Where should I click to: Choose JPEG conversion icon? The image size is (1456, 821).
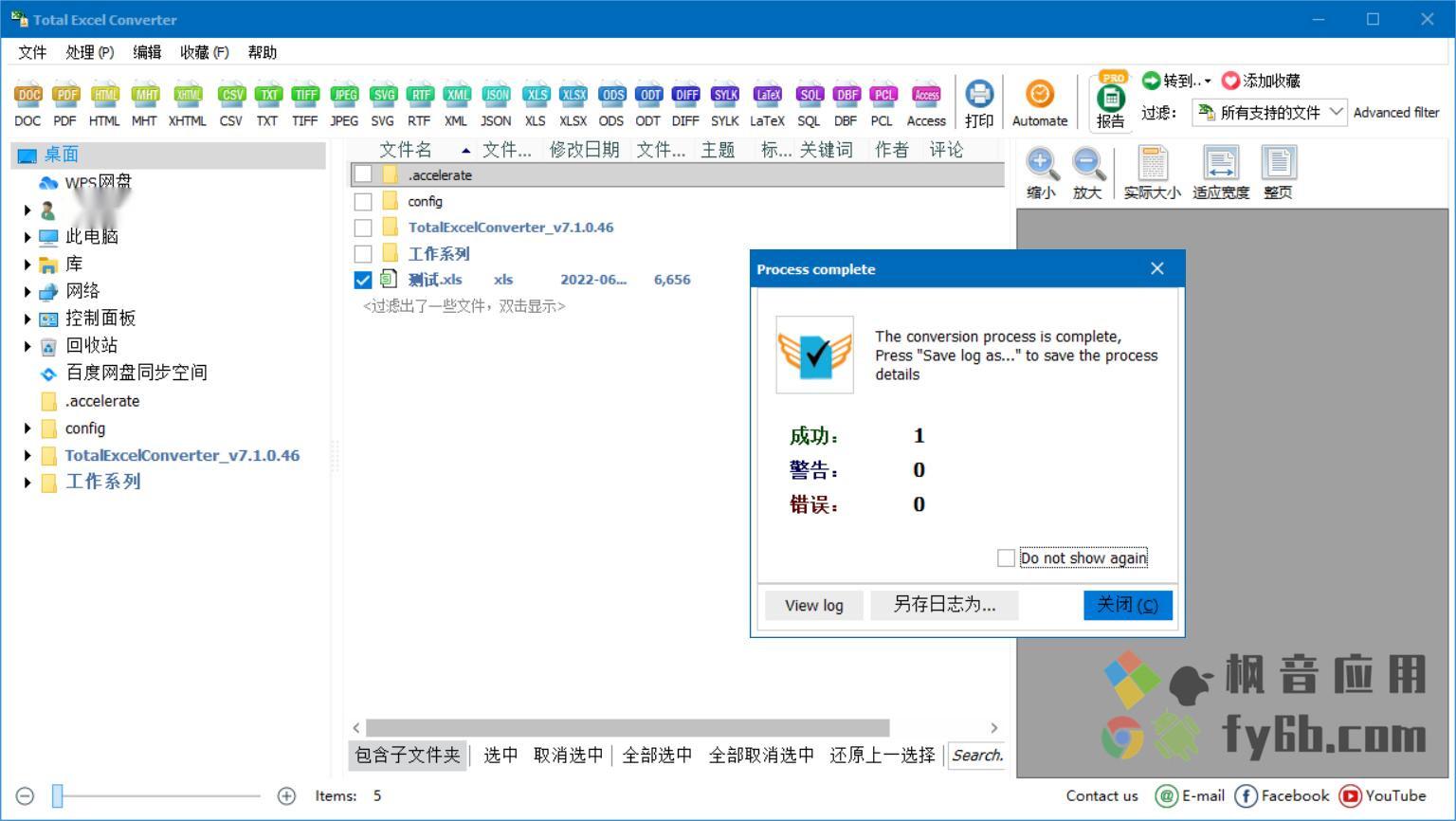click(344, 104)
